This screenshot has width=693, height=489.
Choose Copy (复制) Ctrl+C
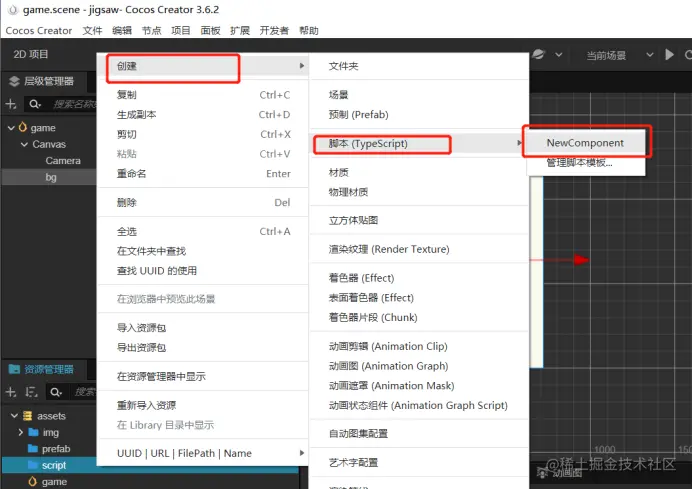[203, 95]
